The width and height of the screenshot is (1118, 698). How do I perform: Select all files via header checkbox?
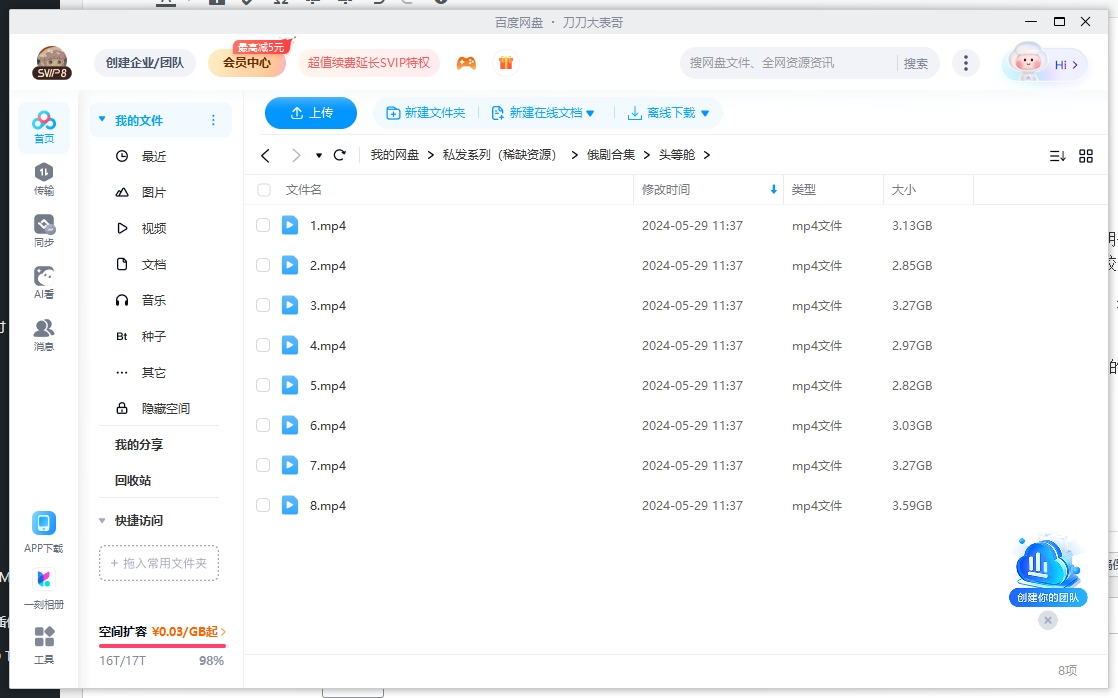point(263,189)
